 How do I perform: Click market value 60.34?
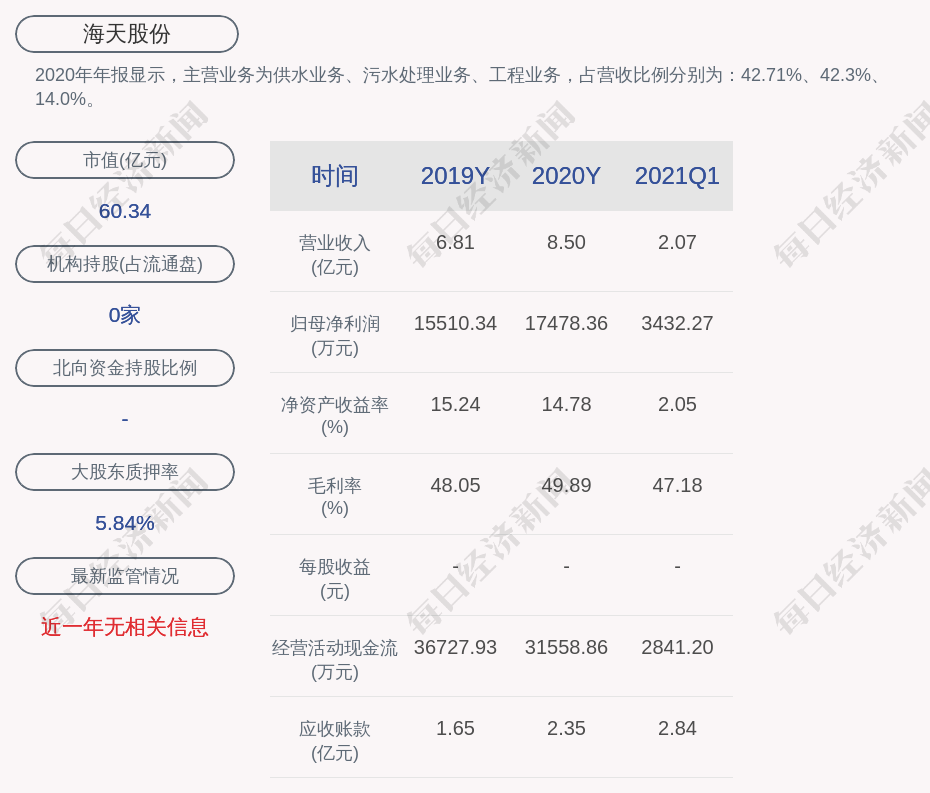click(x=125, y=211)
